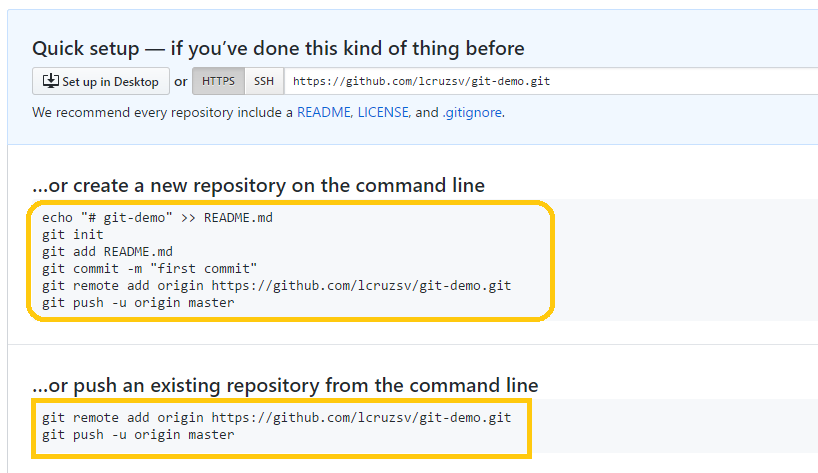Click the 'We recommend every repository' text

pyautogui.click(x=162, y=112)
